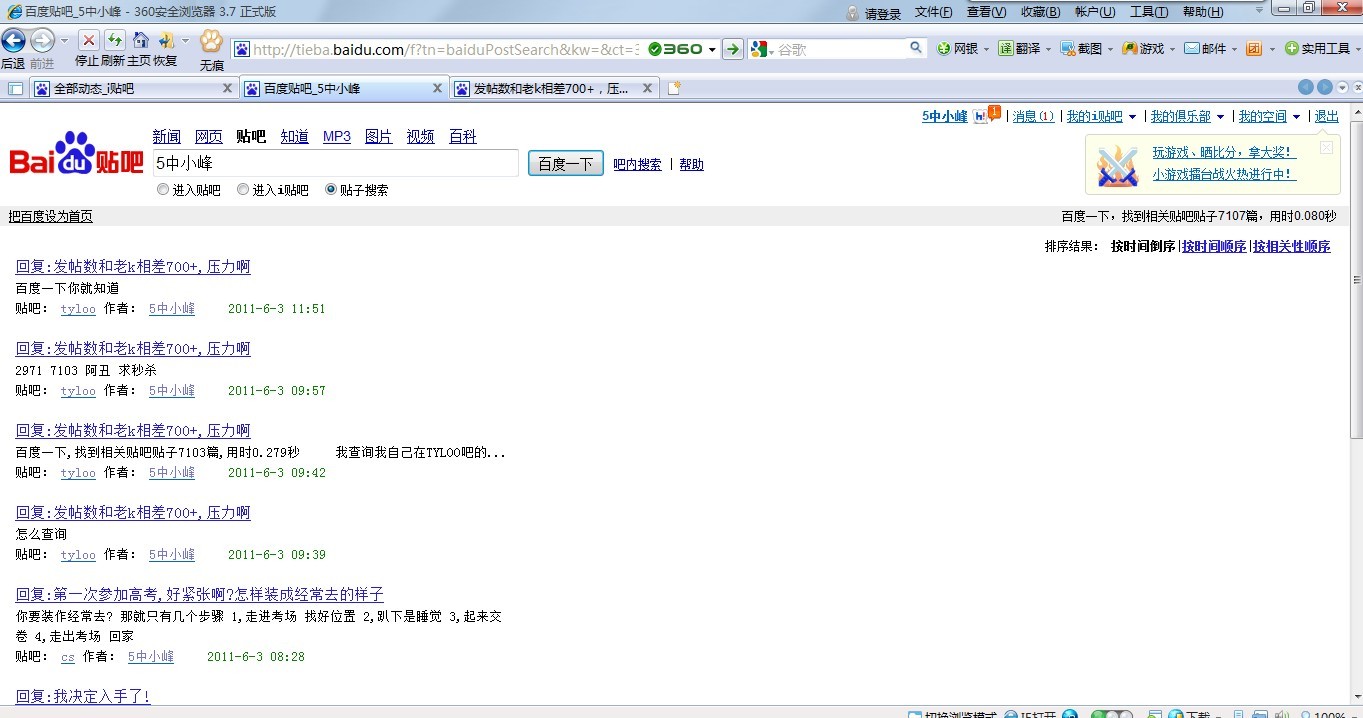
Task: Open the 翻译 translate tool
Action: coord(1020,48)
